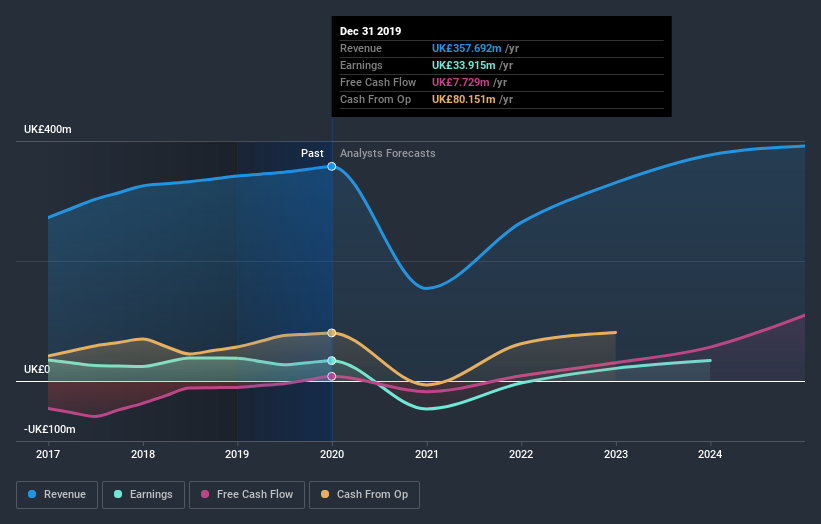
Task: Click the UK£357.692m revenue value
Action: tap(467, 49)
